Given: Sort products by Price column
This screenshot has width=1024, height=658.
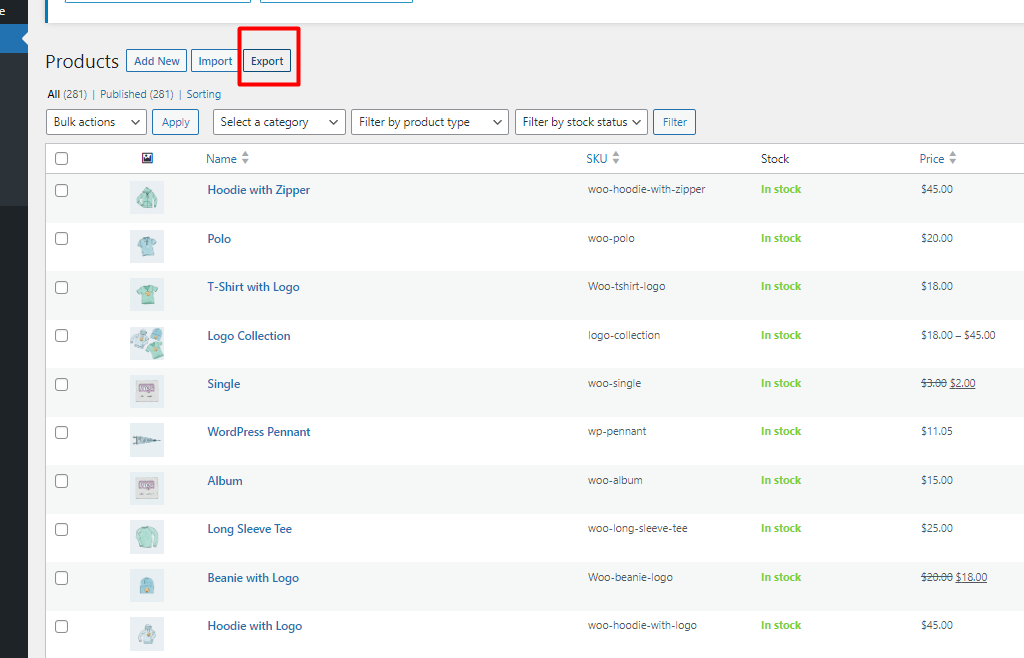Looking at the screenshot, I should tap(932, 159).
